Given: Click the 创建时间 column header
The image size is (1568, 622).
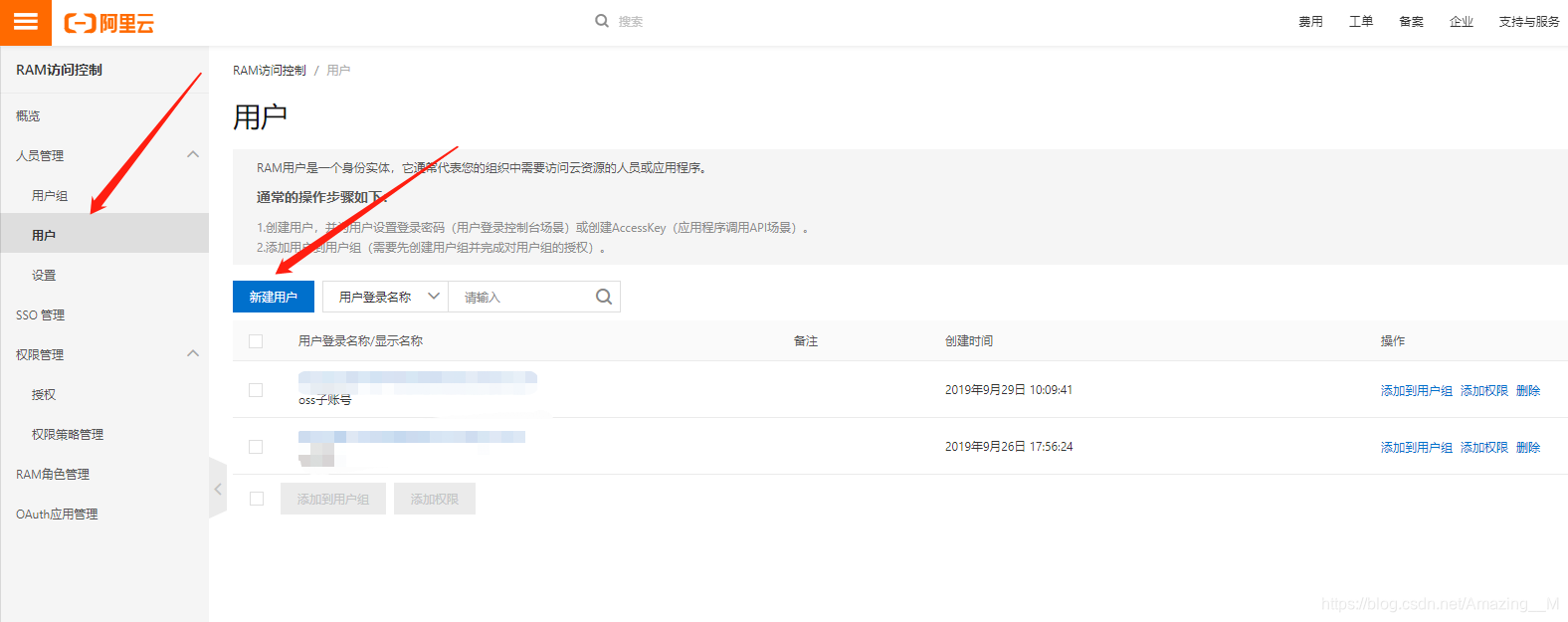Looking at the screenshot, I should [x=969, y=341].
